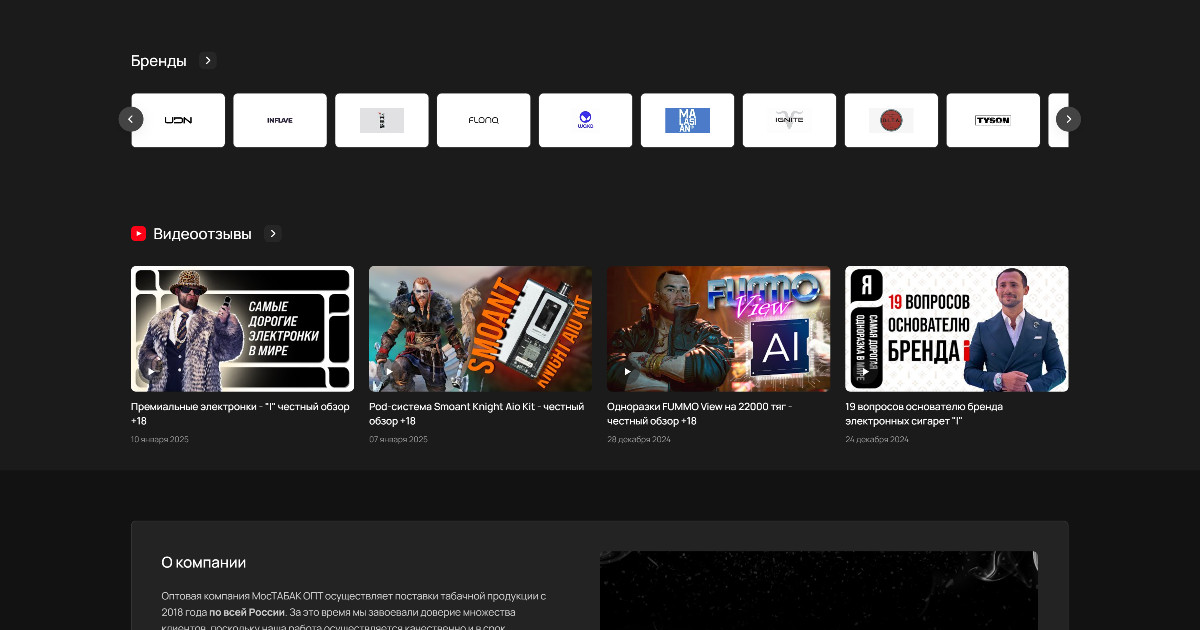Expand the Видеоотзывы section chevron
Viewport: 1200px width, 630px height.
tap(273, 234)
